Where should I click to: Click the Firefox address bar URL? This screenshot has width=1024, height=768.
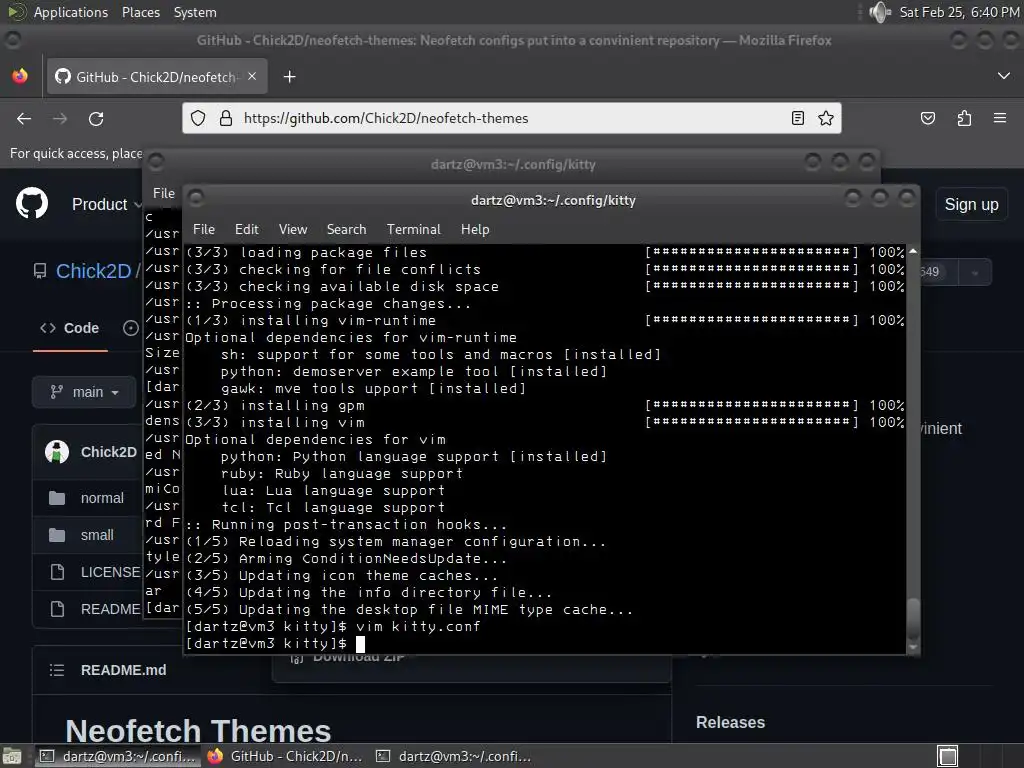pyautogui.click(x=386, y=118)
